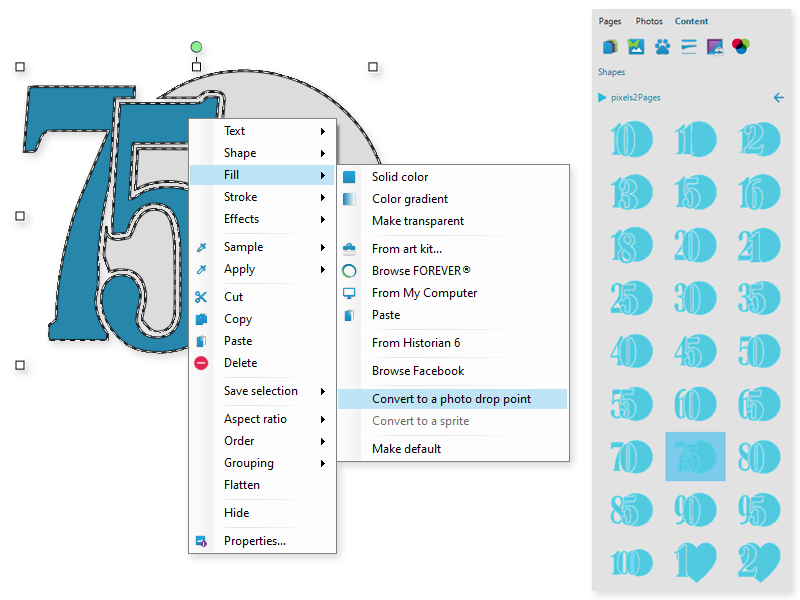Select From art kit...
The image size is (800, 600).
pos(453,249)
